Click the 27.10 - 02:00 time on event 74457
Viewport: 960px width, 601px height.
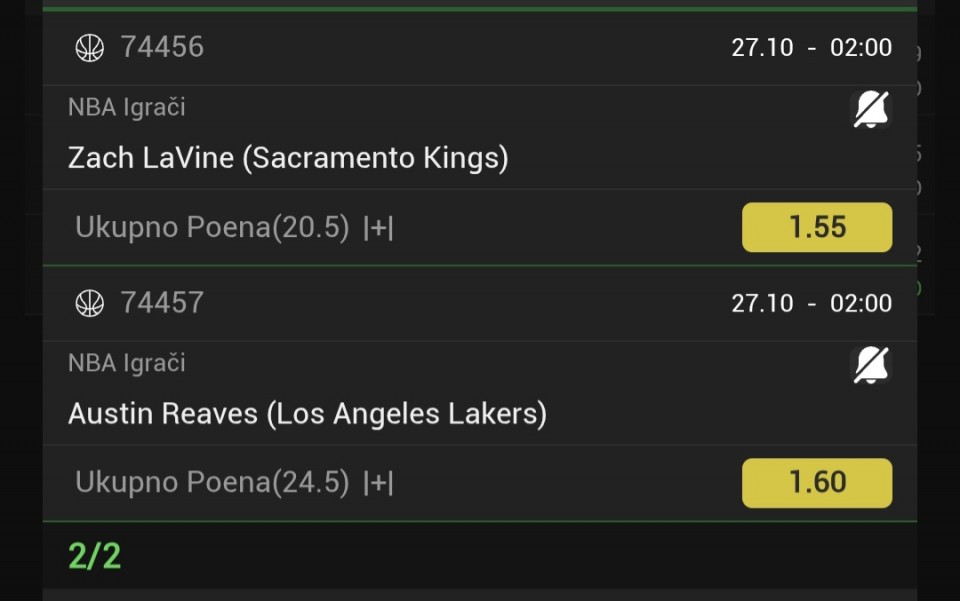point(811,303)
